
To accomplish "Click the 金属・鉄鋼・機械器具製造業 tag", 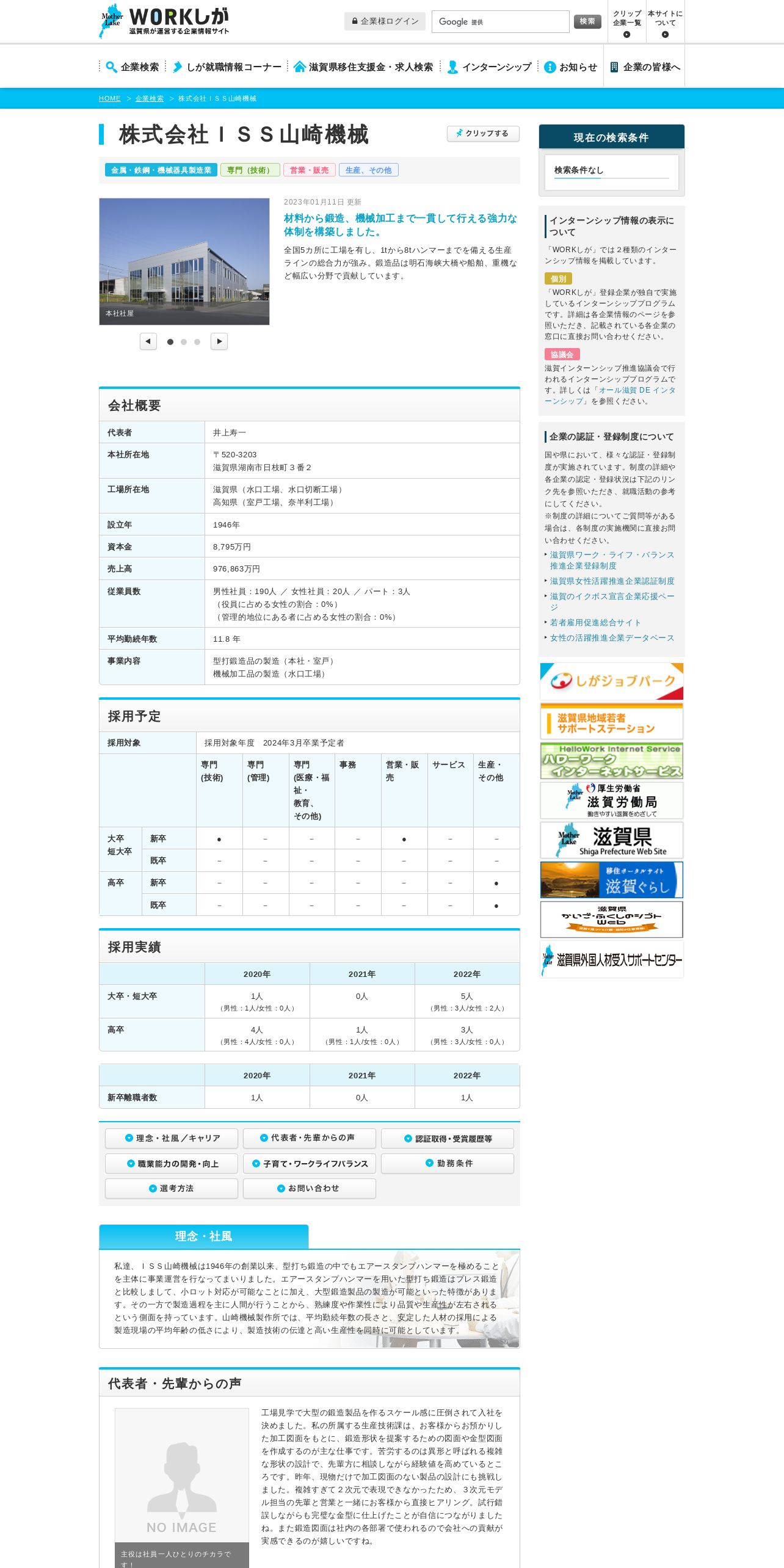I will tap(161, 170).
